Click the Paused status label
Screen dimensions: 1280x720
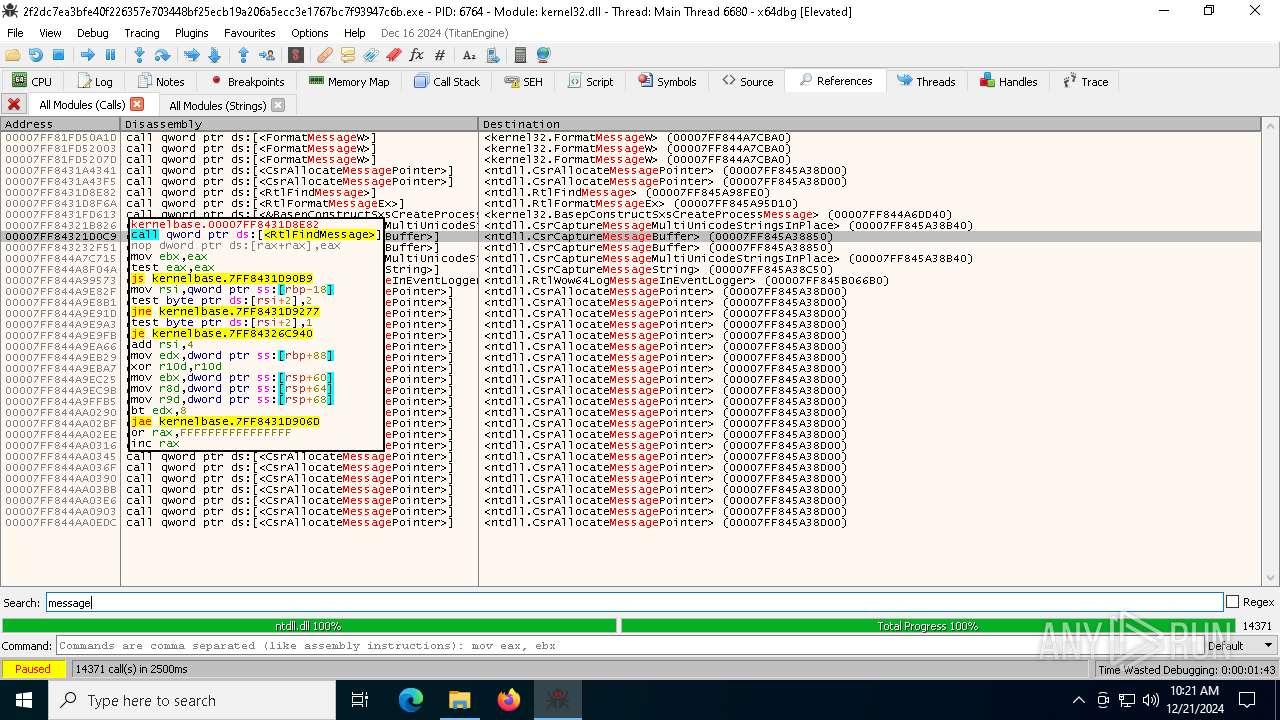coord(33,669)
